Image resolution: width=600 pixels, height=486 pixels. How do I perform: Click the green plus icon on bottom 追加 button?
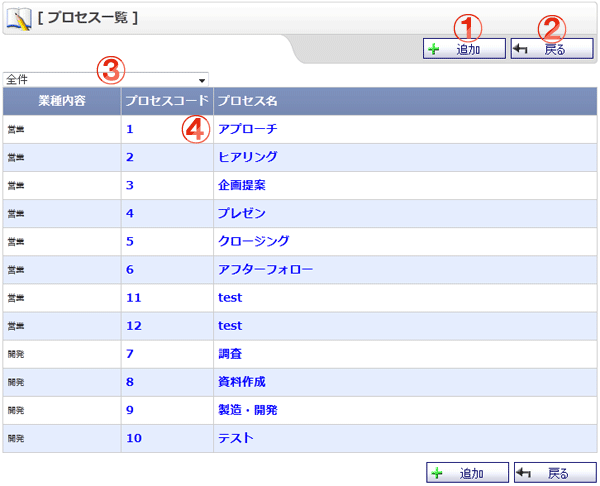click(437, 473)
